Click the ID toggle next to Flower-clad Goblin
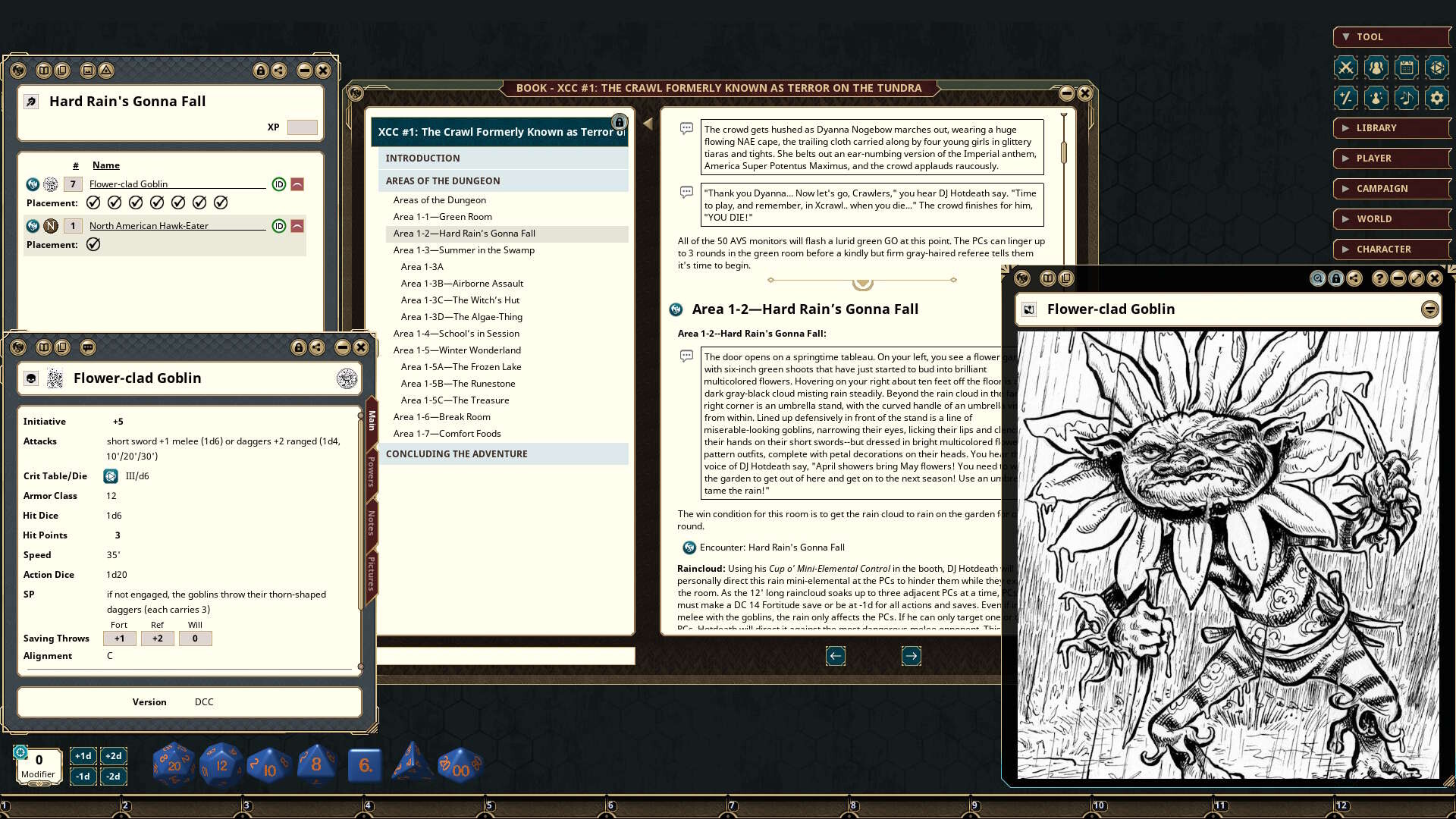 (x=278, y=184)
